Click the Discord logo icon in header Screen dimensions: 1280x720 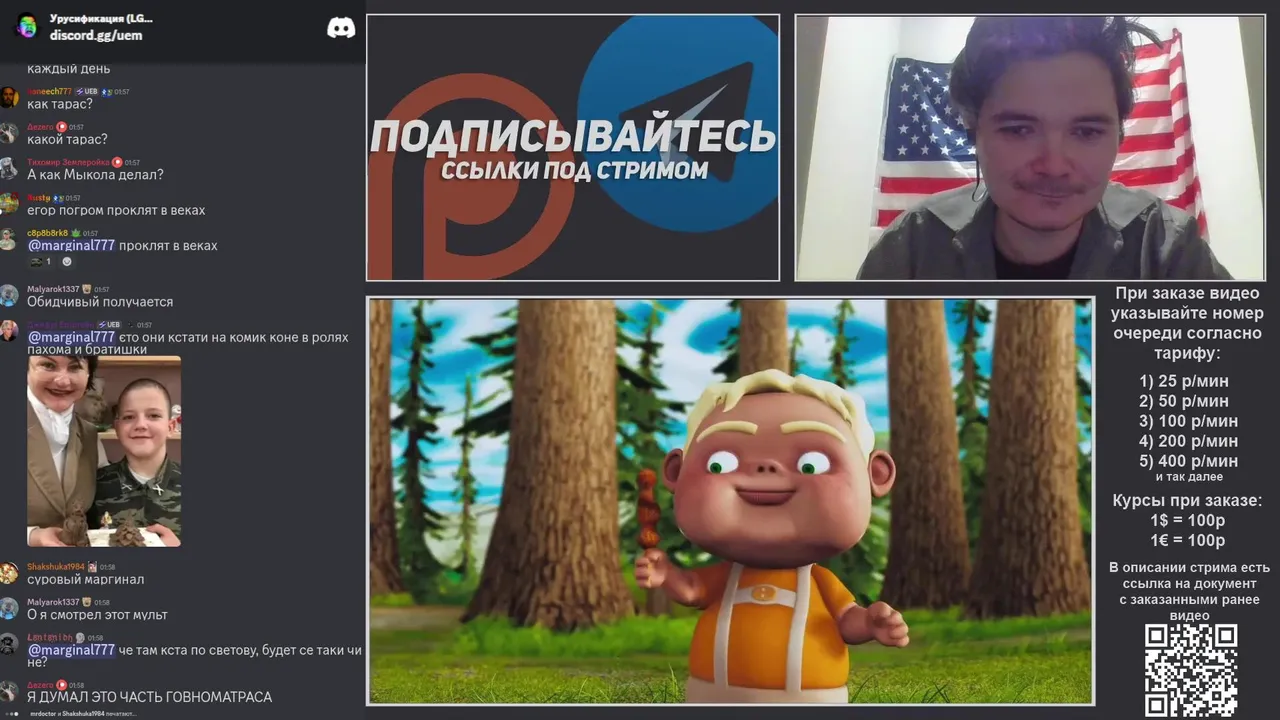(x=341, y=28)
